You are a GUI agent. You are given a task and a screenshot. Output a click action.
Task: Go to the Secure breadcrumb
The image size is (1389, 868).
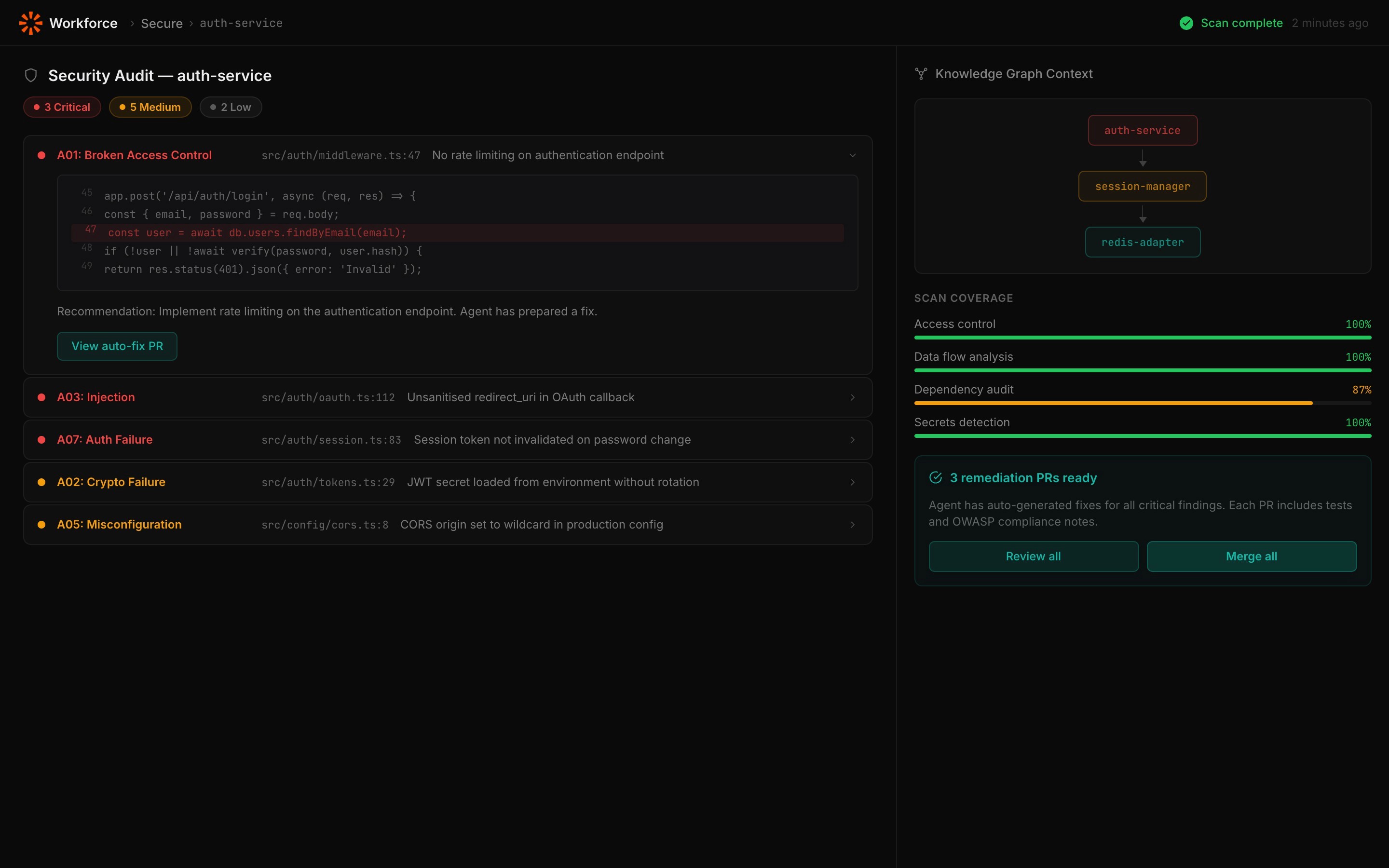[161, 24]
